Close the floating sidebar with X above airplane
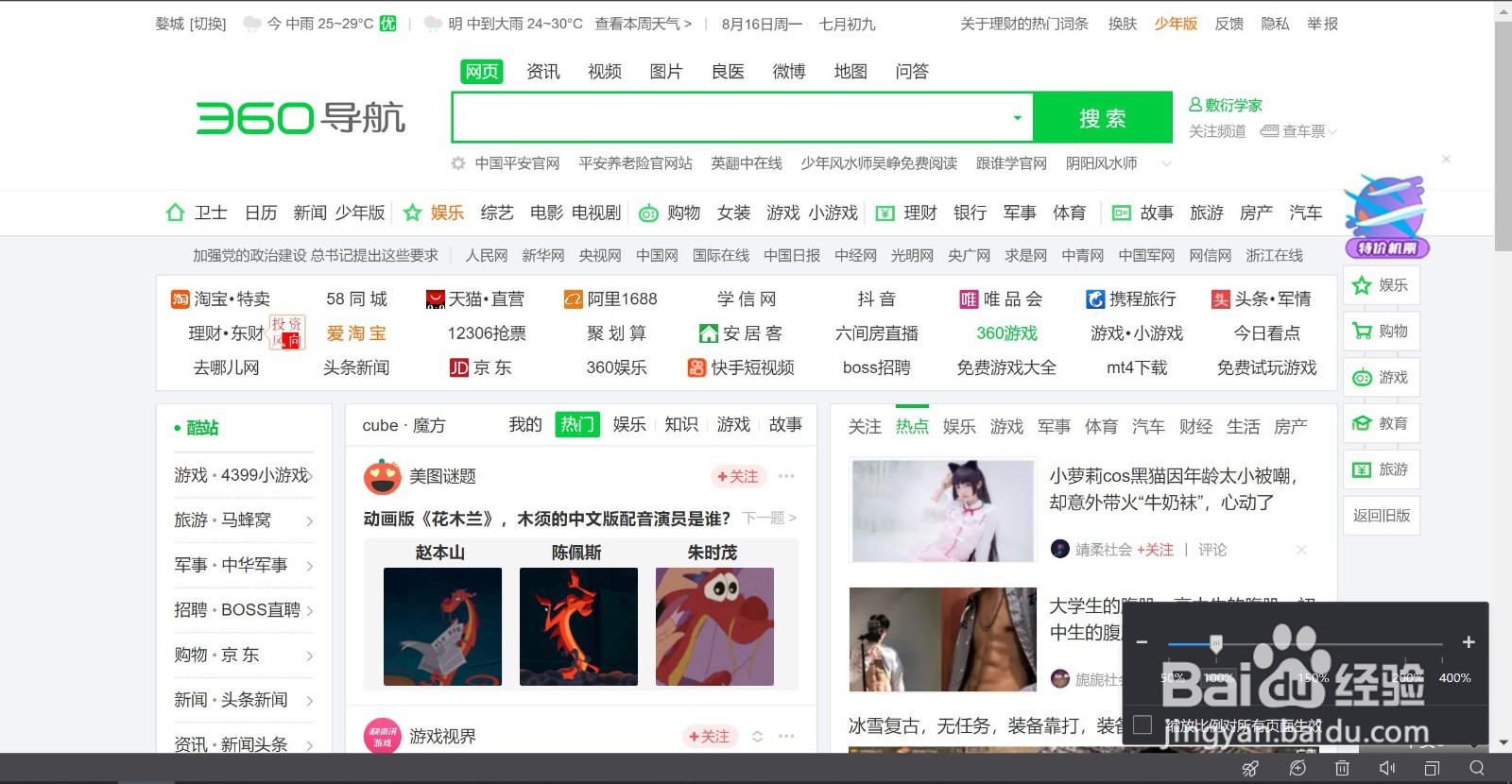 pyautogui.click(x=1446, y=160)
